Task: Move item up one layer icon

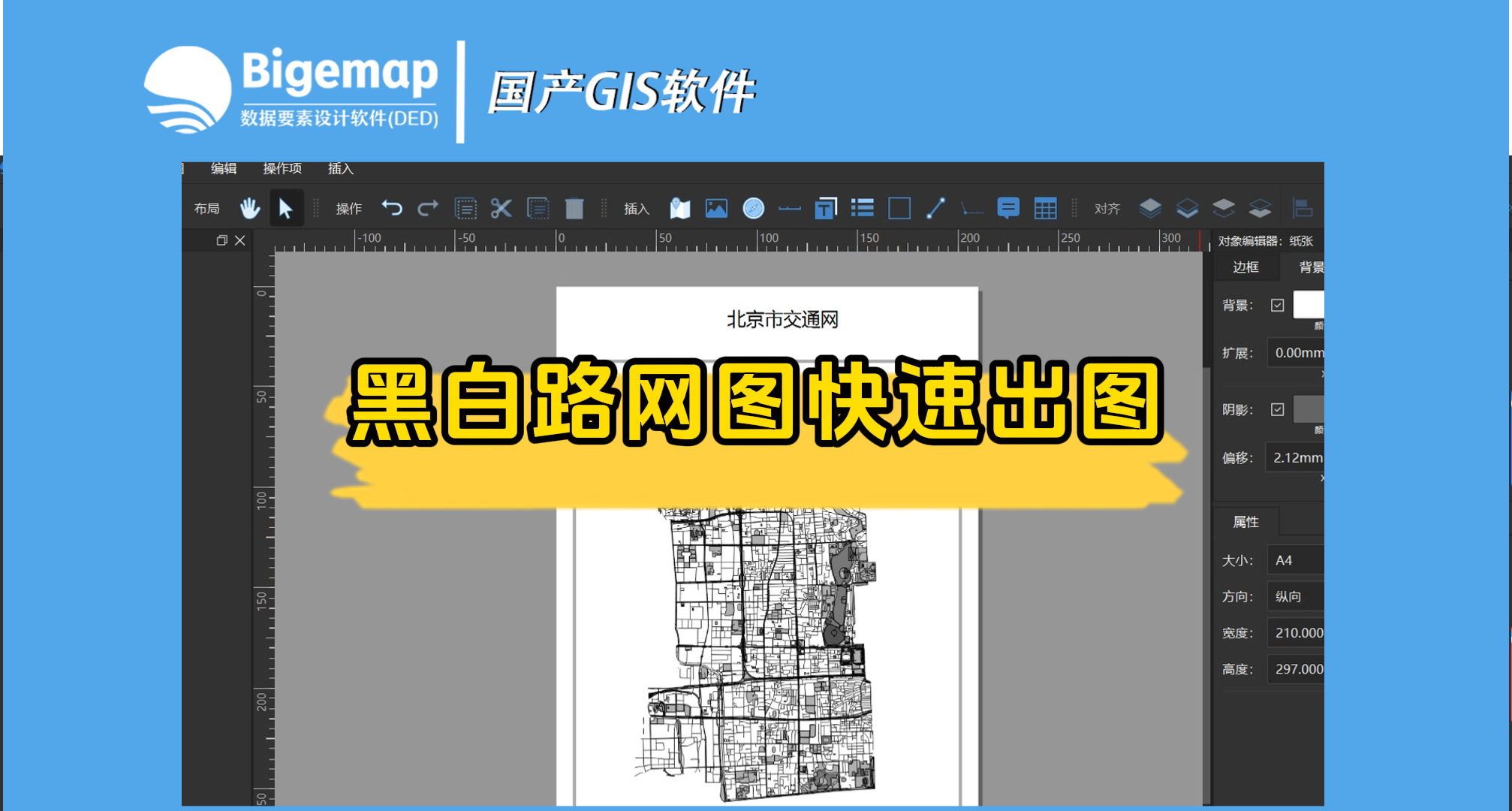Action: tap(1187, 208)
